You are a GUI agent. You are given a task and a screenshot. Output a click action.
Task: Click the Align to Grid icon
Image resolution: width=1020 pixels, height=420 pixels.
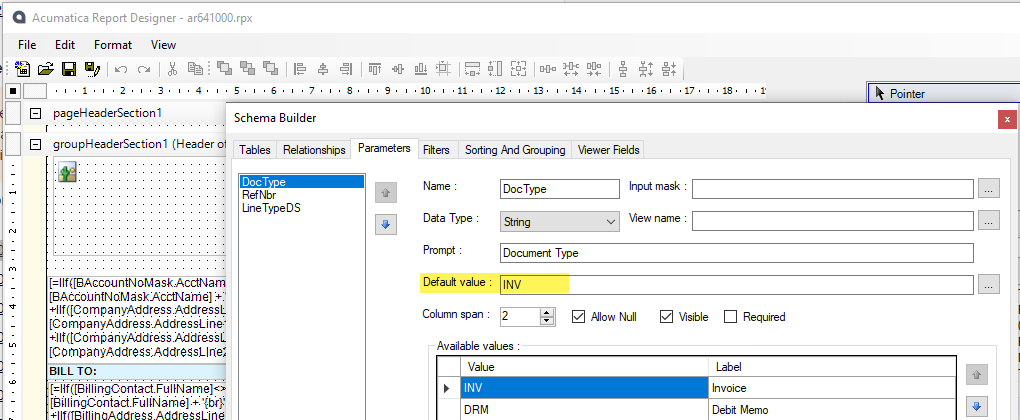[x=444, y=68]
